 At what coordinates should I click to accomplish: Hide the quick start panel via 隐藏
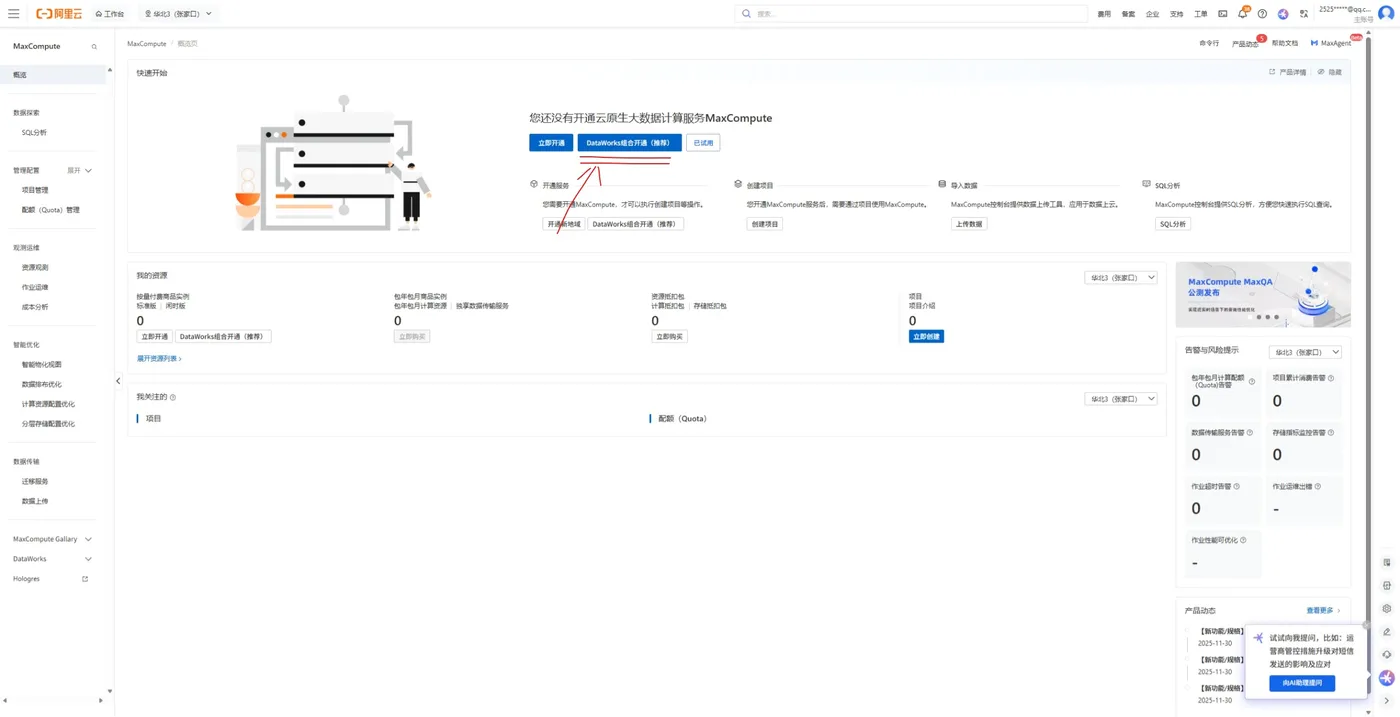[x=1330, y=72]
